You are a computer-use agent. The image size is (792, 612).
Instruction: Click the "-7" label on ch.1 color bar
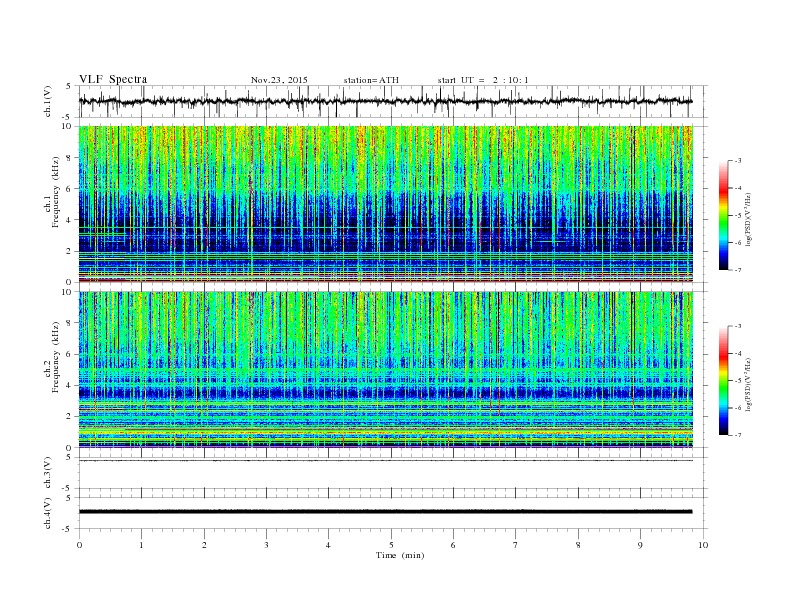tap(737, 270)
